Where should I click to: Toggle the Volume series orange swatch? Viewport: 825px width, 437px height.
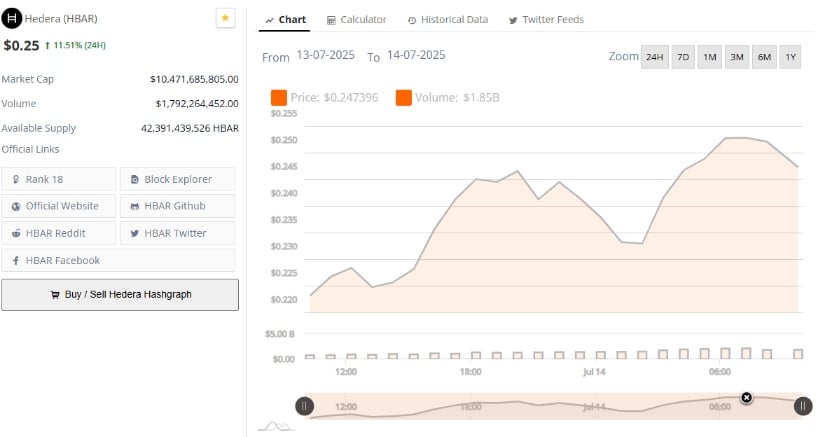pyautogui.click(x=404, y=97)
